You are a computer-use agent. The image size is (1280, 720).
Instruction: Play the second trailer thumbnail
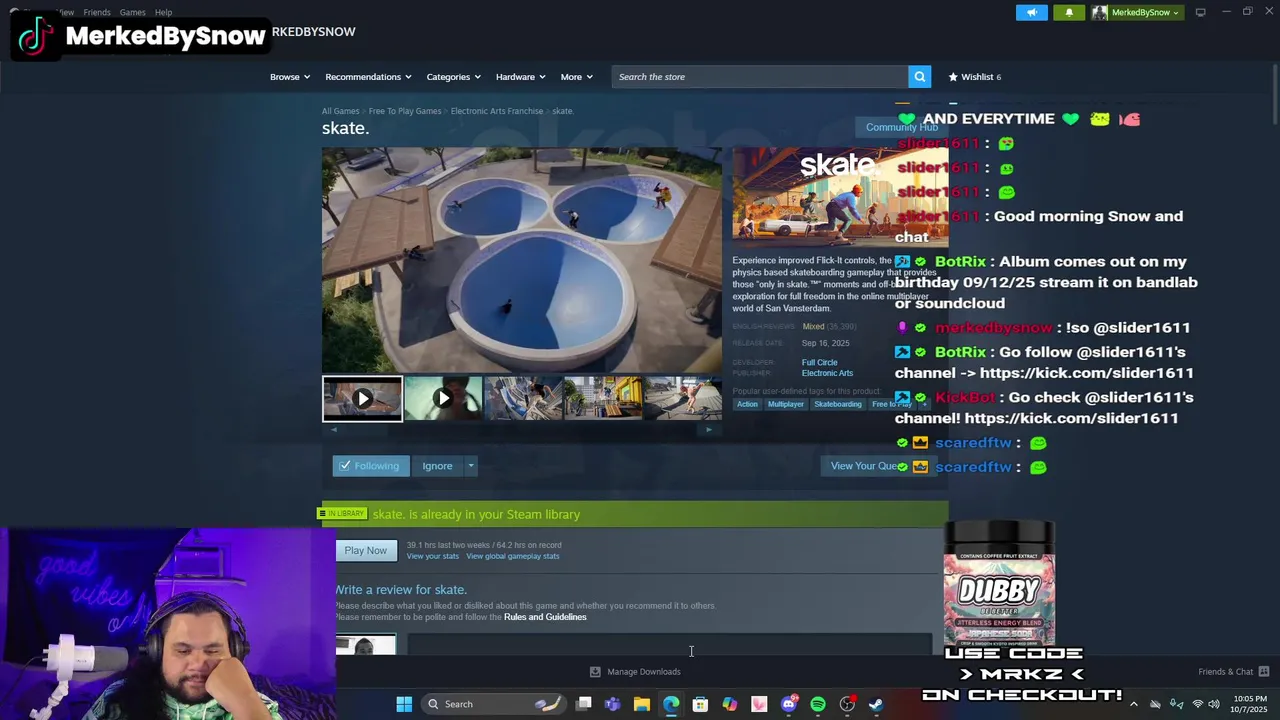click(x=443, y=398)
